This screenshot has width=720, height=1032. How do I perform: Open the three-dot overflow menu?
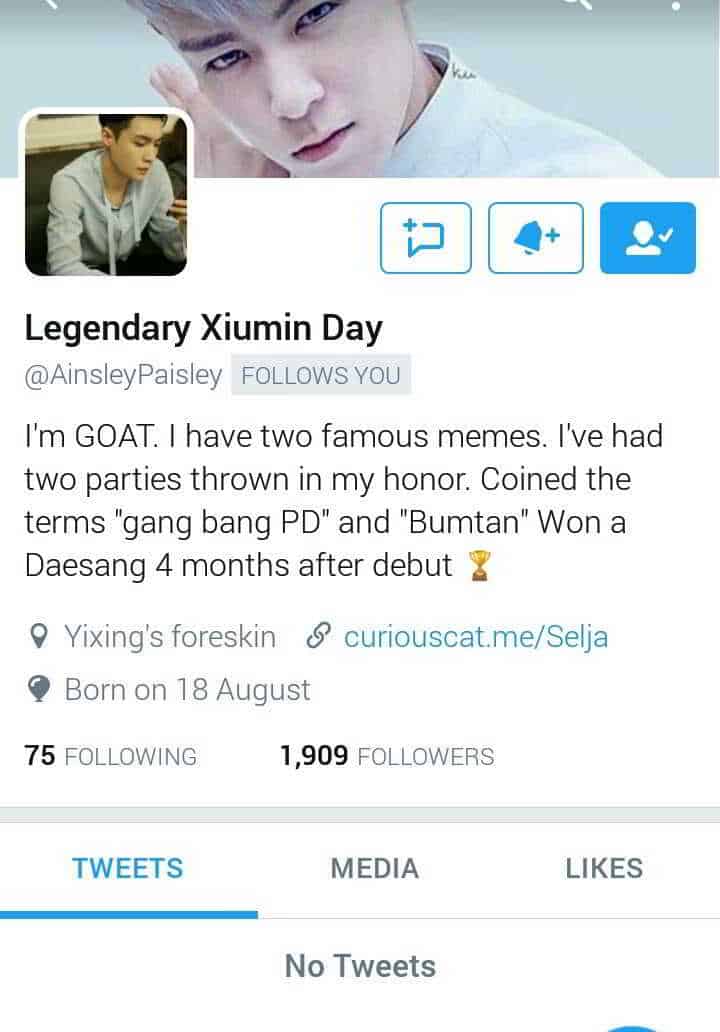click(x=676, y=5)
